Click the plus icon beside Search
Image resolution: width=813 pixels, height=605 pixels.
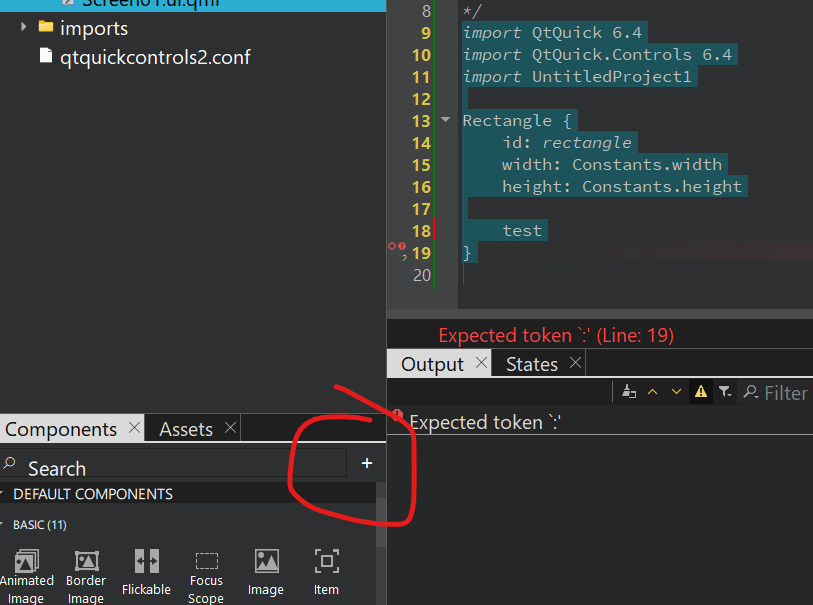tap(367, 463)
